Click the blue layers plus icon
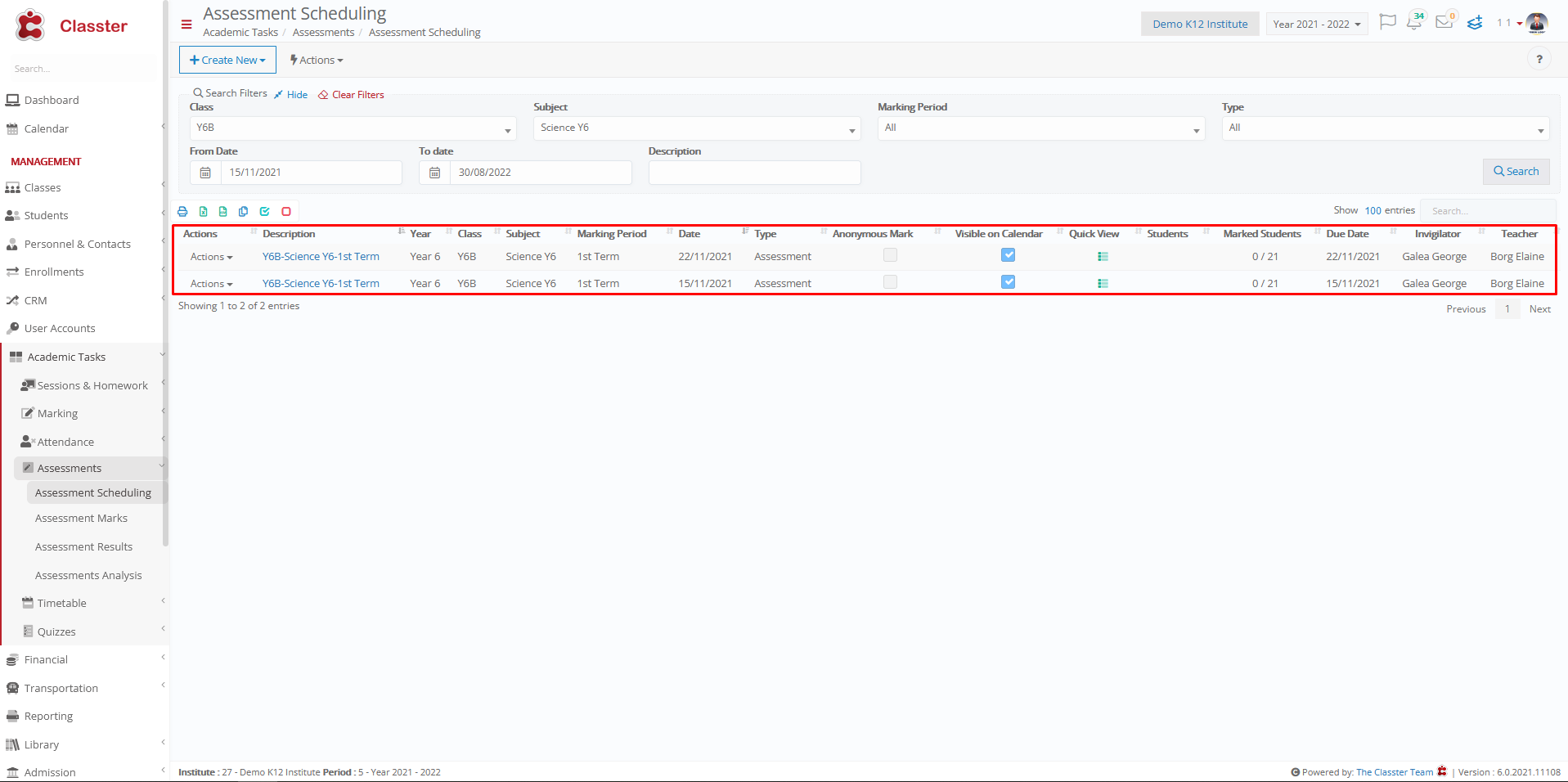The width and height of the screenshot is (1568, 782). (x=1475, y=23)
